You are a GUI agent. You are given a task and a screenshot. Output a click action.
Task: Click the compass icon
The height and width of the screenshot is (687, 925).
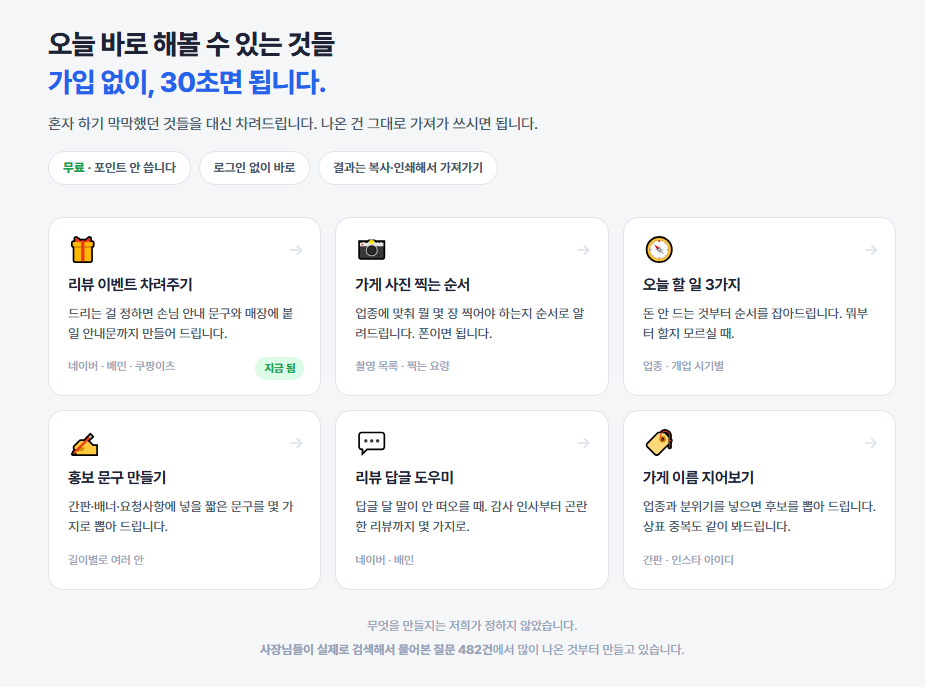[659, 249]
